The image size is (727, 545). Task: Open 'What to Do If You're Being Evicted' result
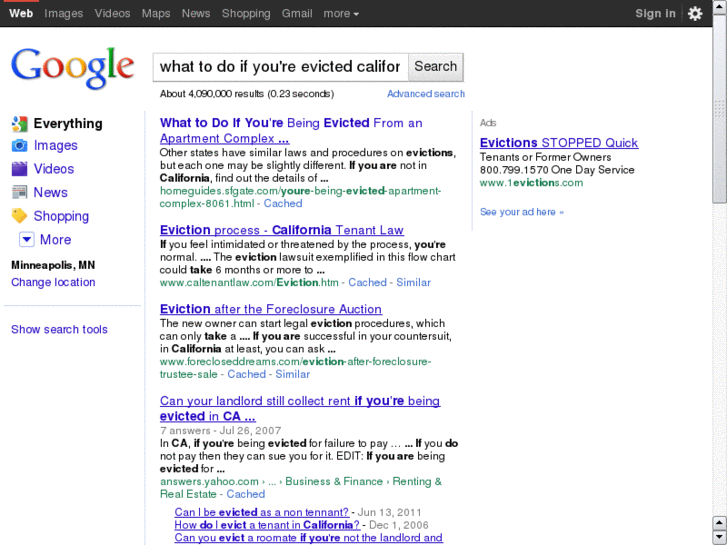coord(291,130)
